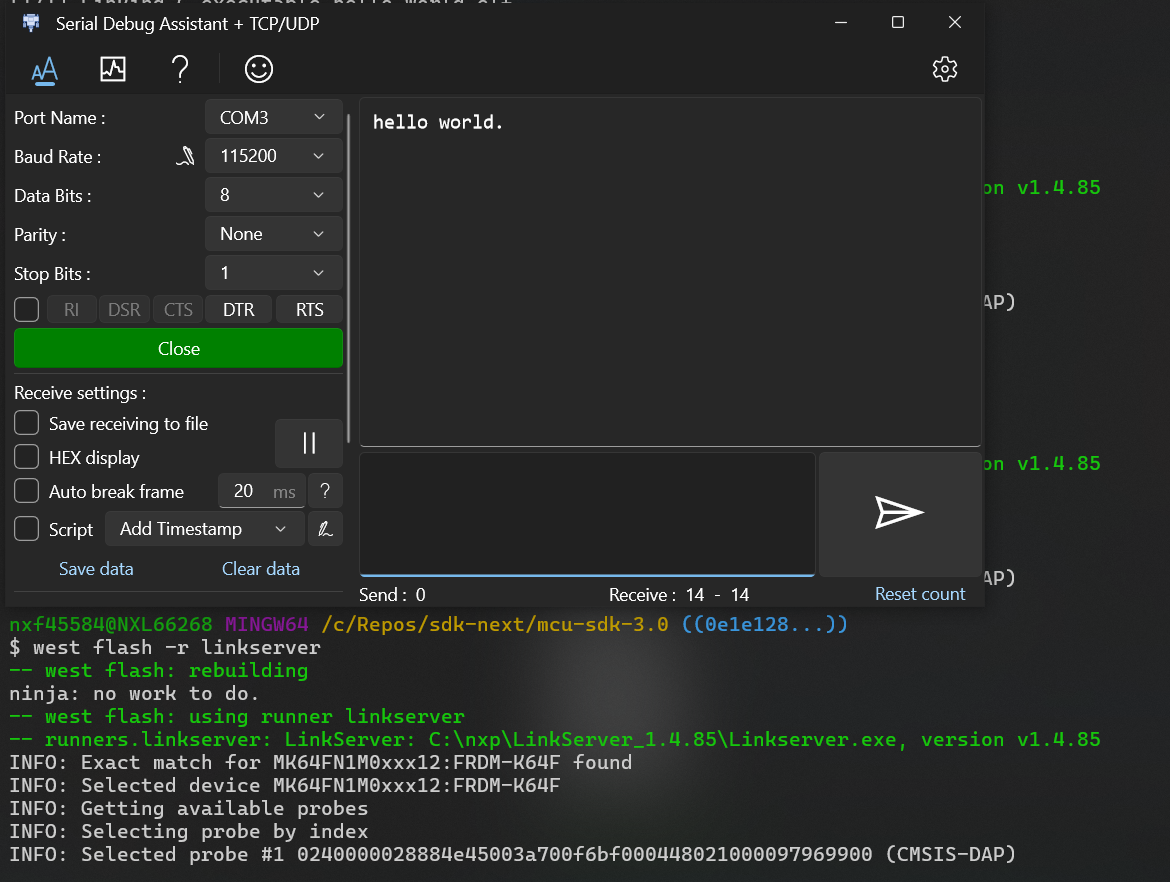
Task: Switch to the waveform chart view icon
Action: (x=113, y=69)
